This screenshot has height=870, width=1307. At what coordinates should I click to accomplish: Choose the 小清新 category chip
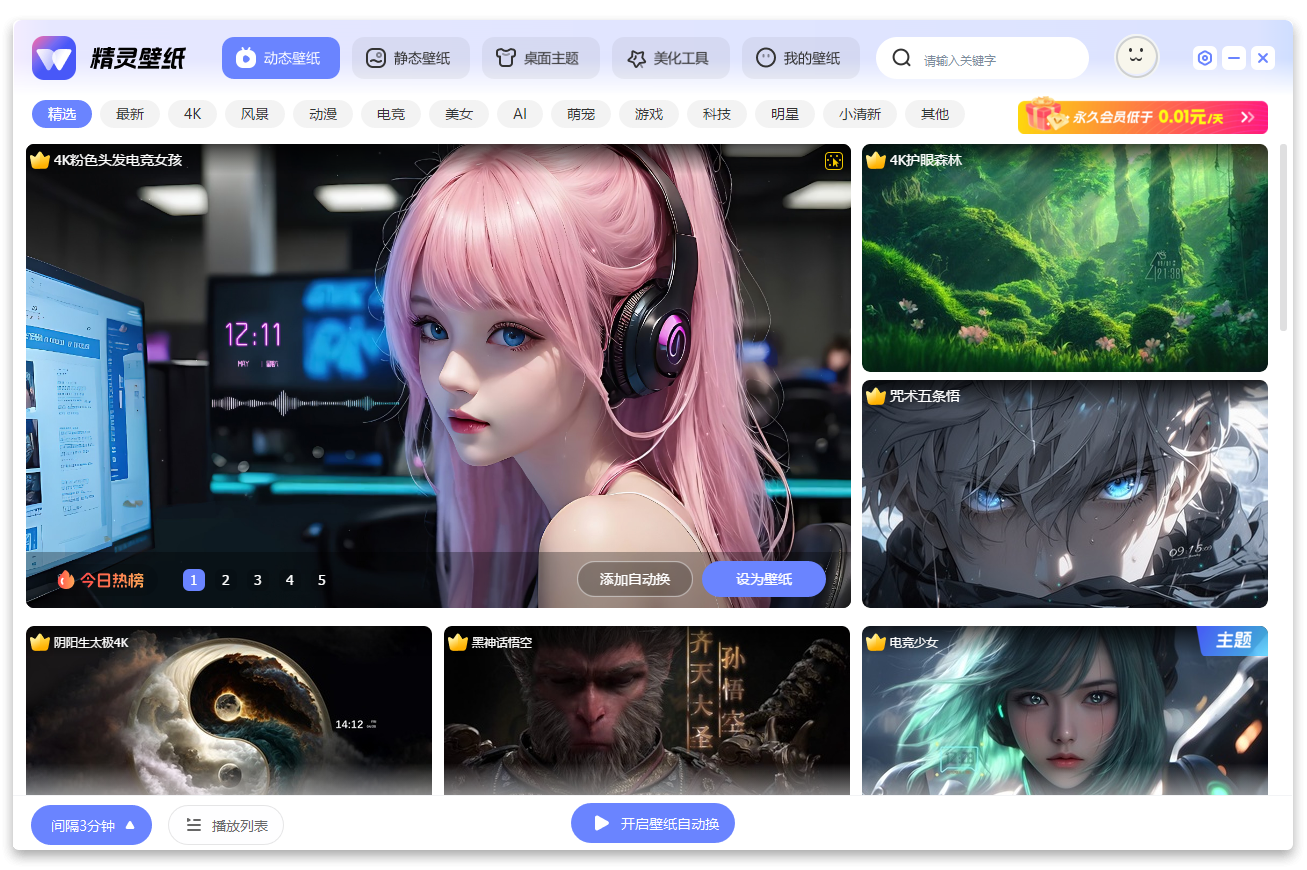point(860,114)
